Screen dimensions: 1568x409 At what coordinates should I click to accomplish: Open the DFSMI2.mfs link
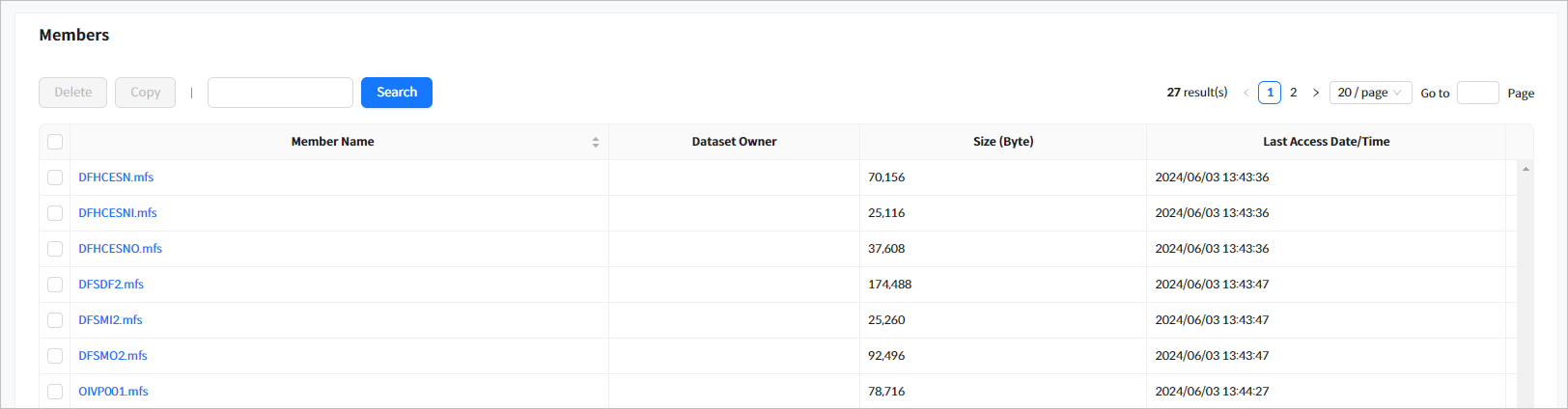click(110, 320)
